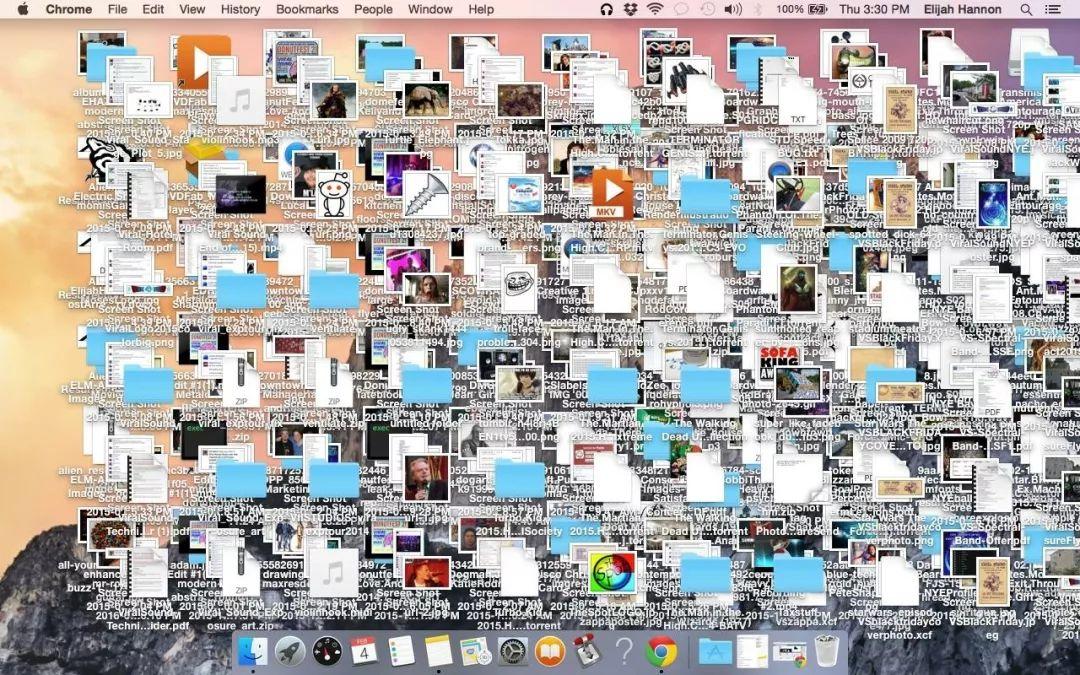This screenshot has height=675, width=1080.
Task: Open Calendar icon showing 4 in Dock
Action: (364, 650)
